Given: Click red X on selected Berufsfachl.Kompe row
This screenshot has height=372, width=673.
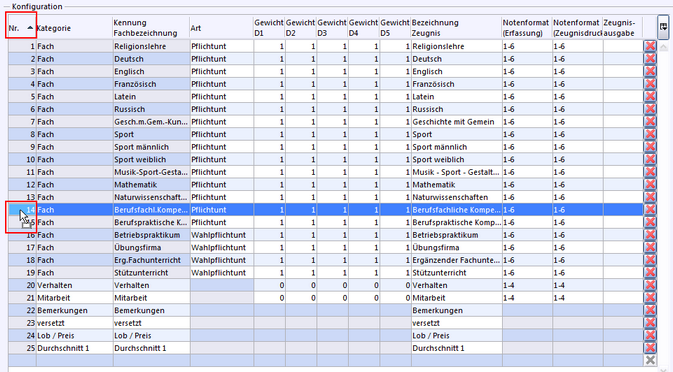Looking at the screenshot, I should 650,209.
